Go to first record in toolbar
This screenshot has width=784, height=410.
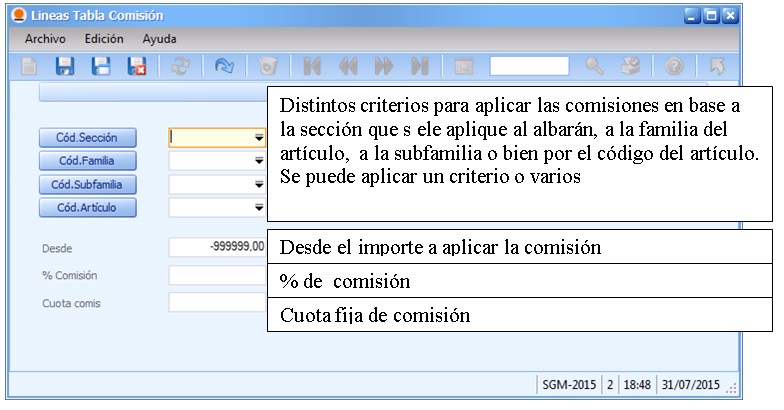coord(312,67)
